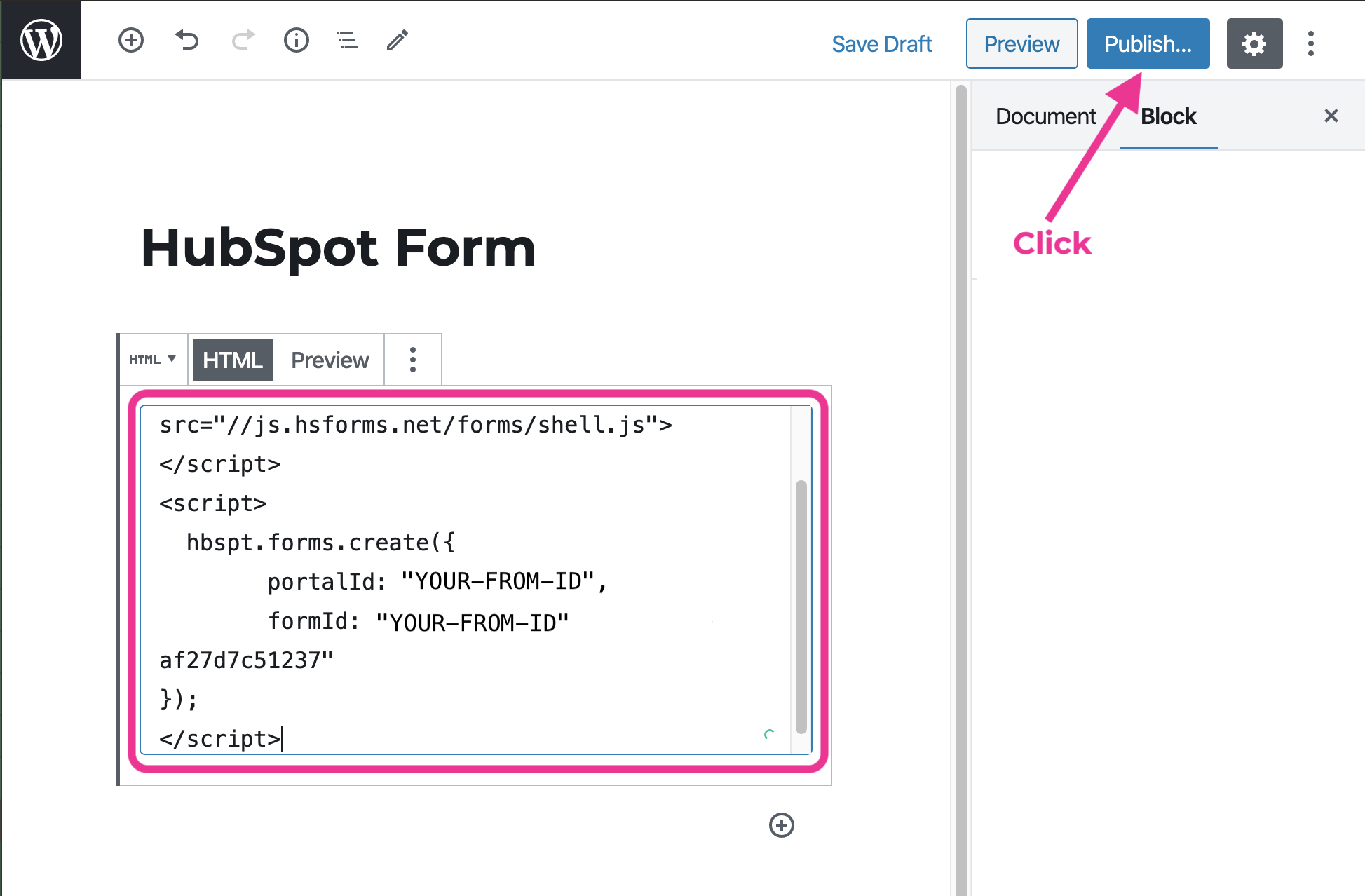The height and width of the screenshot is (896, 1365).
Task: Add a block below the HTML block
Action: [781, 825]
